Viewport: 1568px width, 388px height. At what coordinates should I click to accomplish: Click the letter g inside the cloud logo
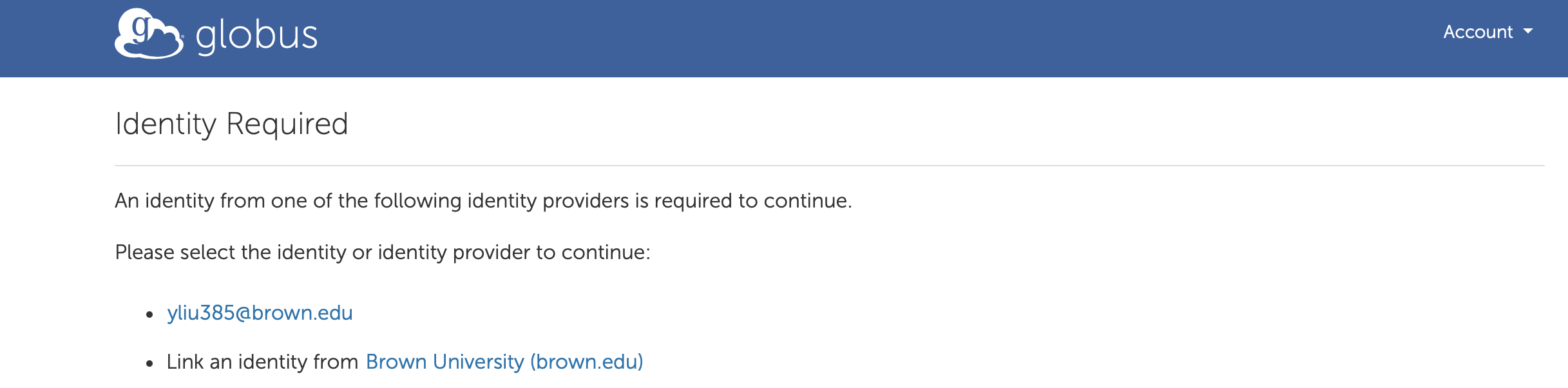140,28
